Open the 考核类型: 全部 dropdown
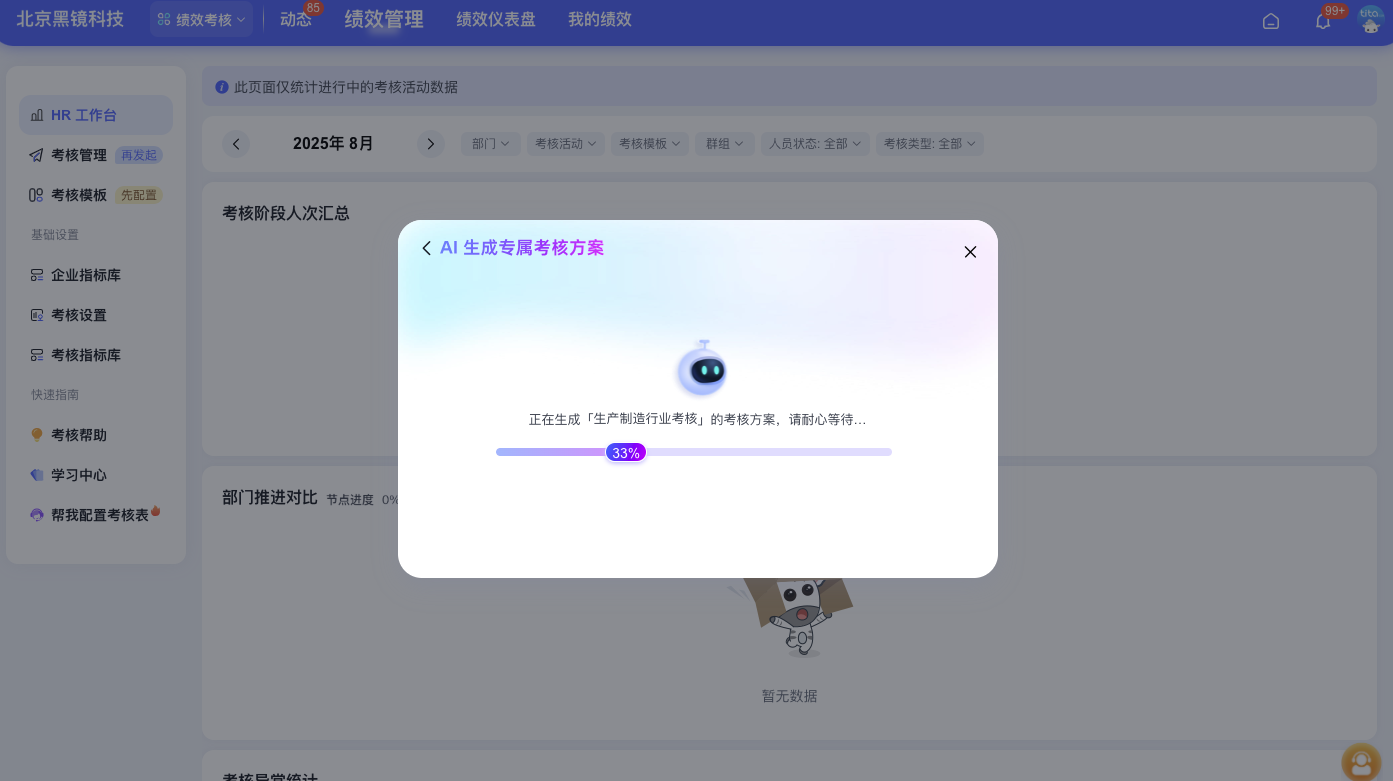Image resolution: width=1393 pixels, height=781 pixels. (929, 143)
